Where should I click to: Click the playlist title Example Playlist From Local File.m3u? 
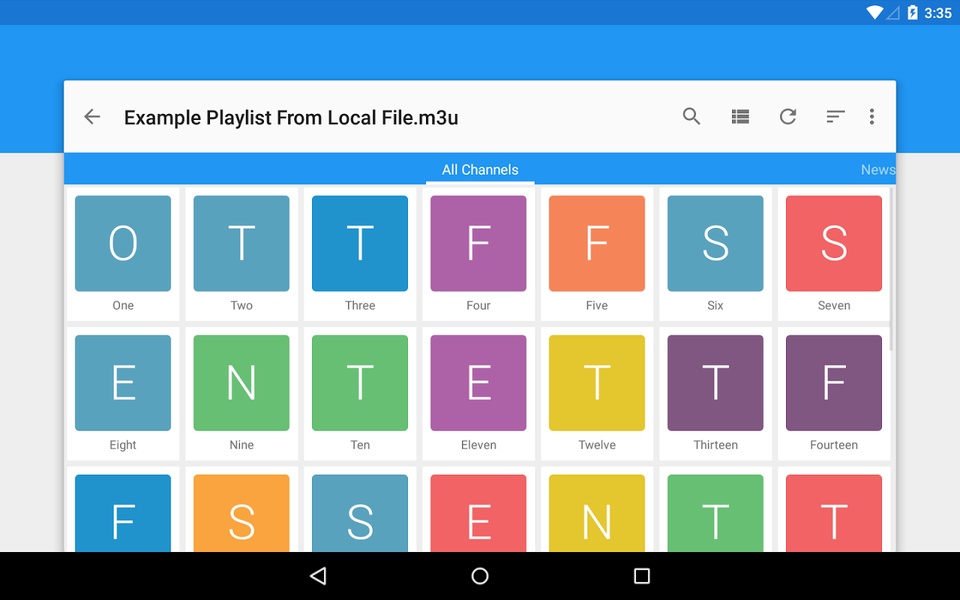tap(291, 117)
